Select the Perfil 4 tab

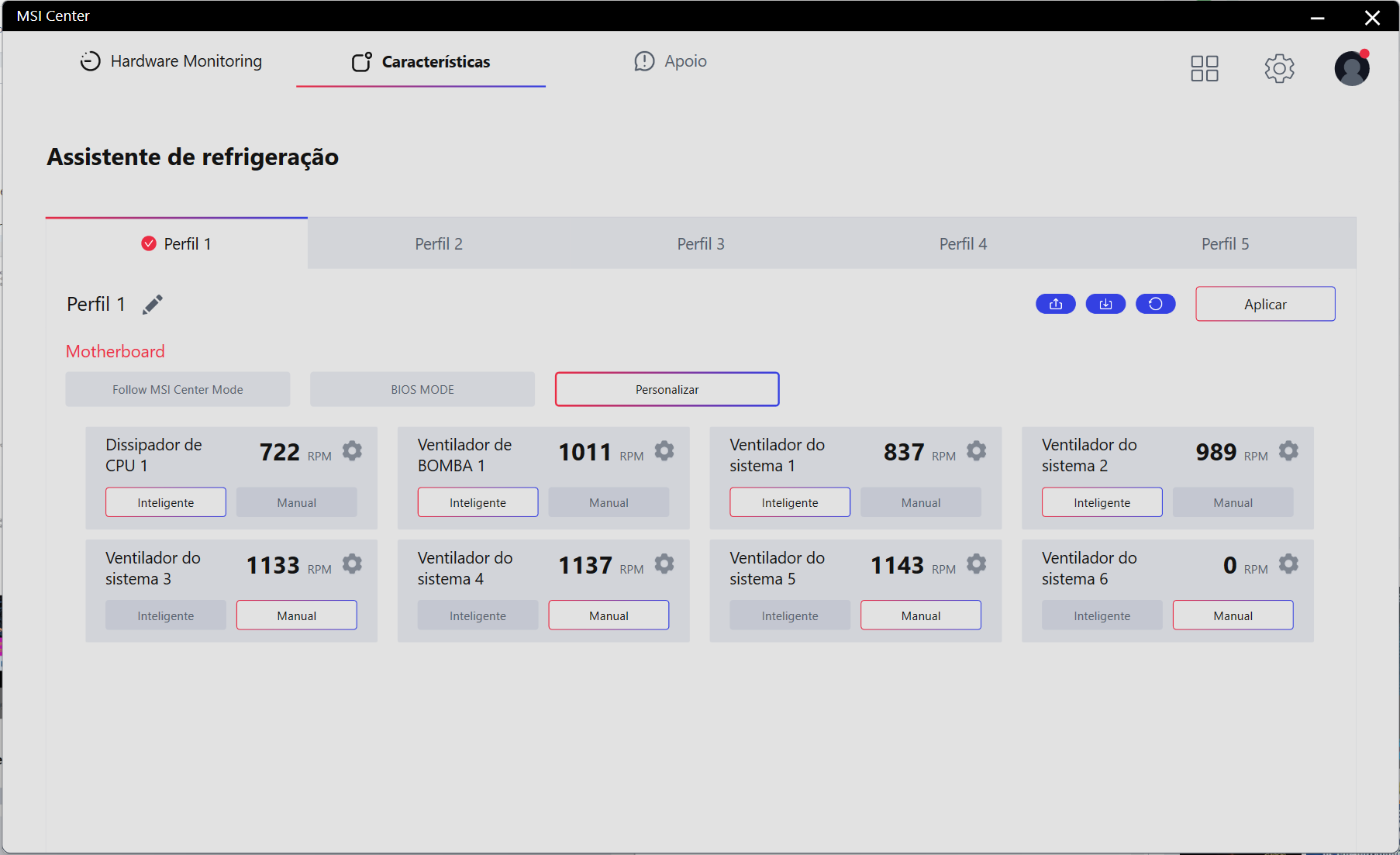coord(963,243)
